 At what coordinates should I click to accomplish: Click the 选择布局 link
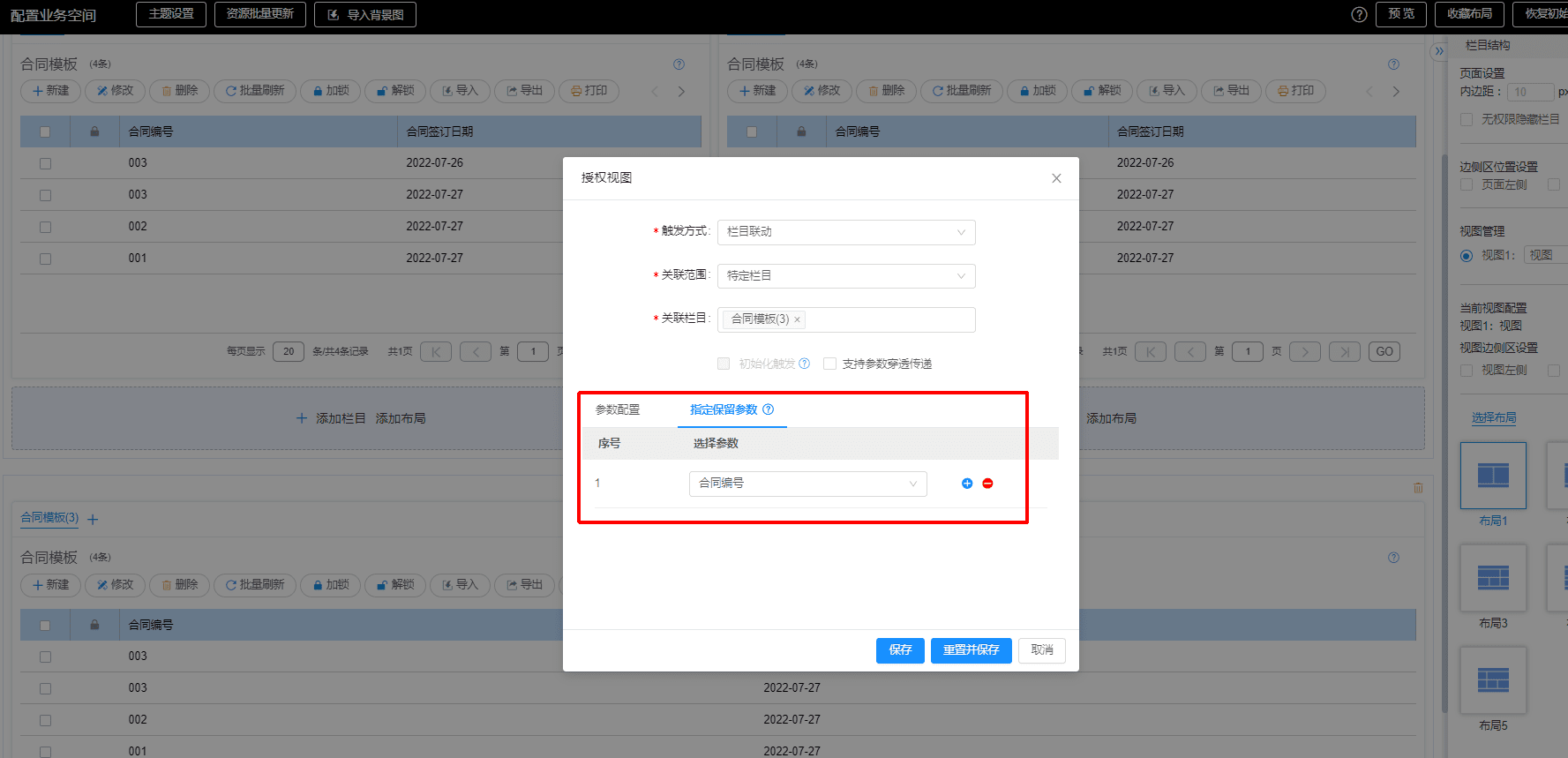coord(1493,418)
